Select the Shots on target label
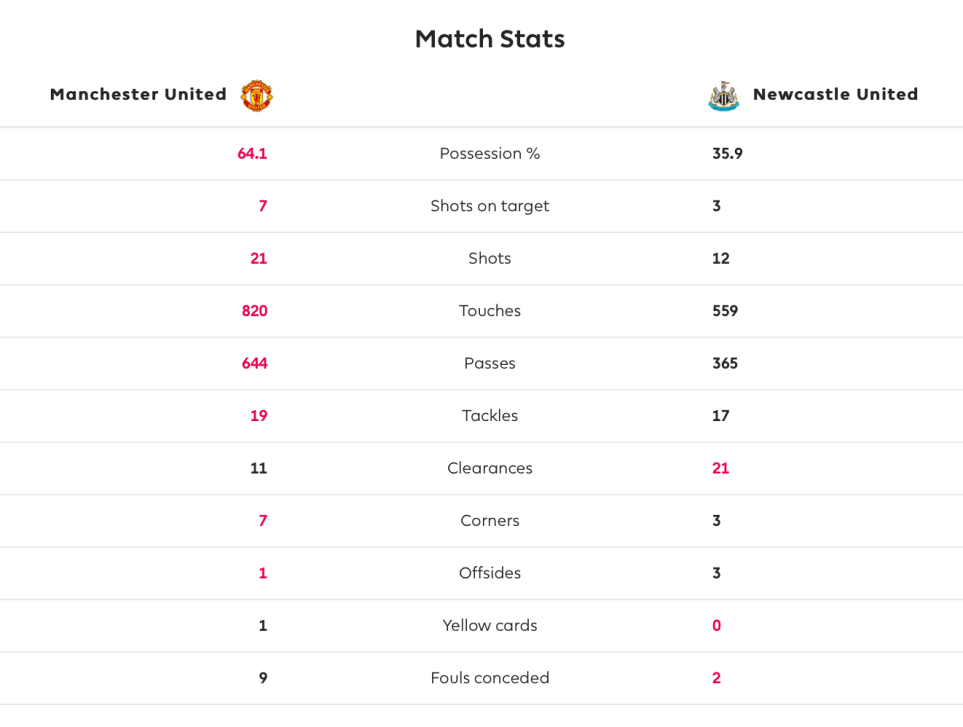963x727 pixels. [x=490, y=206]
